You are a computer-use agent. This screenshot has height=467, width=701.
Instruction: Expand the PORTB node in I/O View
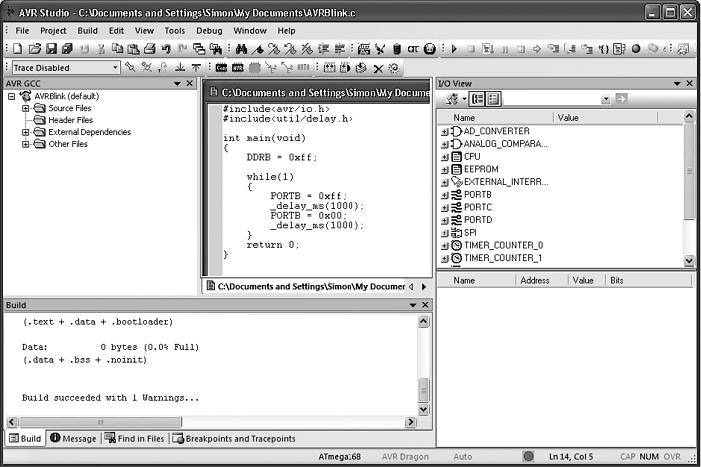445,195
